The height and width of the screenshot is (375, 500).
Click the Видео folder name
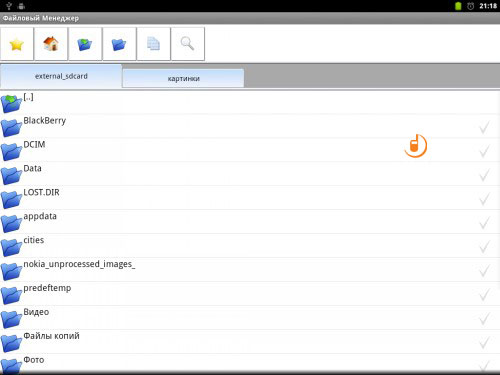36,313
